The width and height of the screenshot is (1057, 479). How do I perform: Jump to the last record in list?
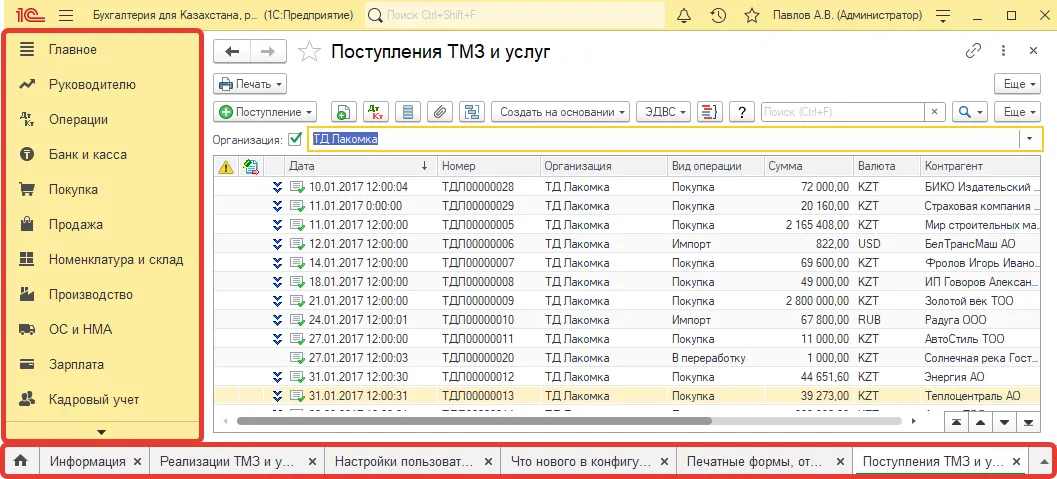pyautogui.click(x=1029, y=422)
